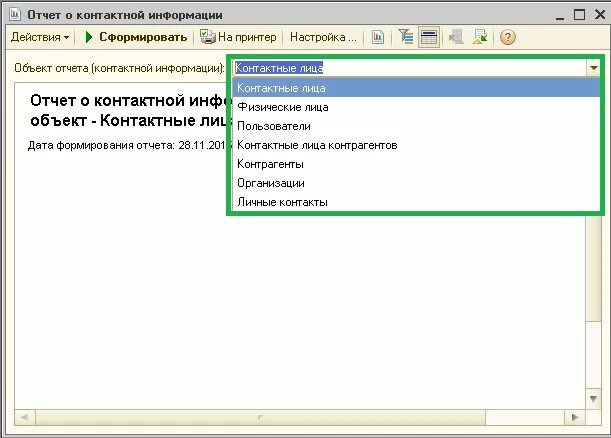
Task: Select Контрагенты in dropdown list
Action: click(416, 164)
